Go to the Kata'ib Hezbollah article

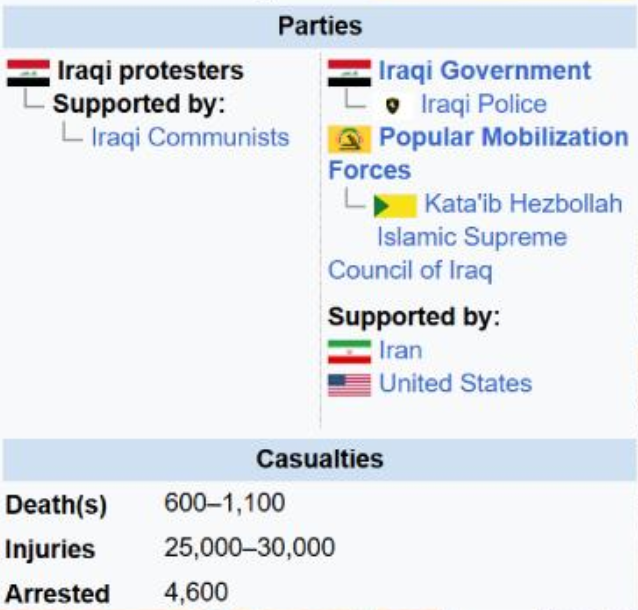pos(522,204)
